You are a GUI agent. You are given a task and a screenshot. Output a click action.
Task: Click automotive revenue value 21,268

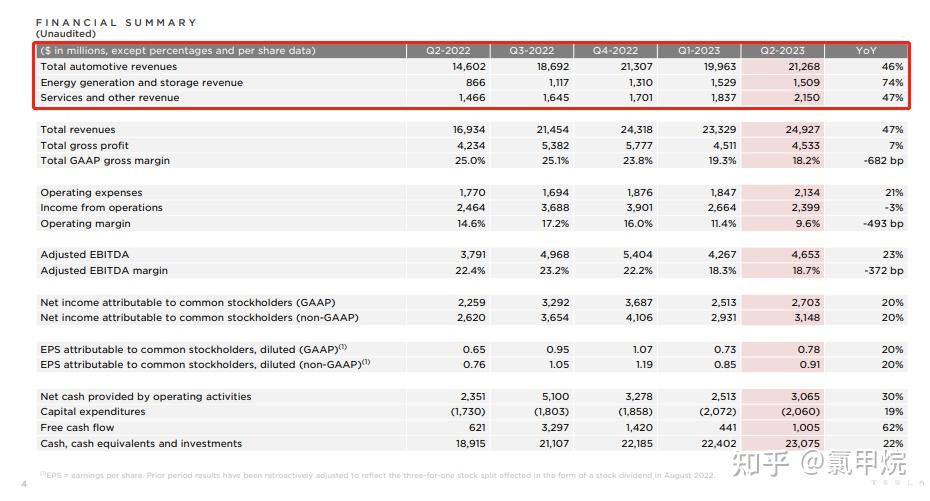click(x=804, y=67)
